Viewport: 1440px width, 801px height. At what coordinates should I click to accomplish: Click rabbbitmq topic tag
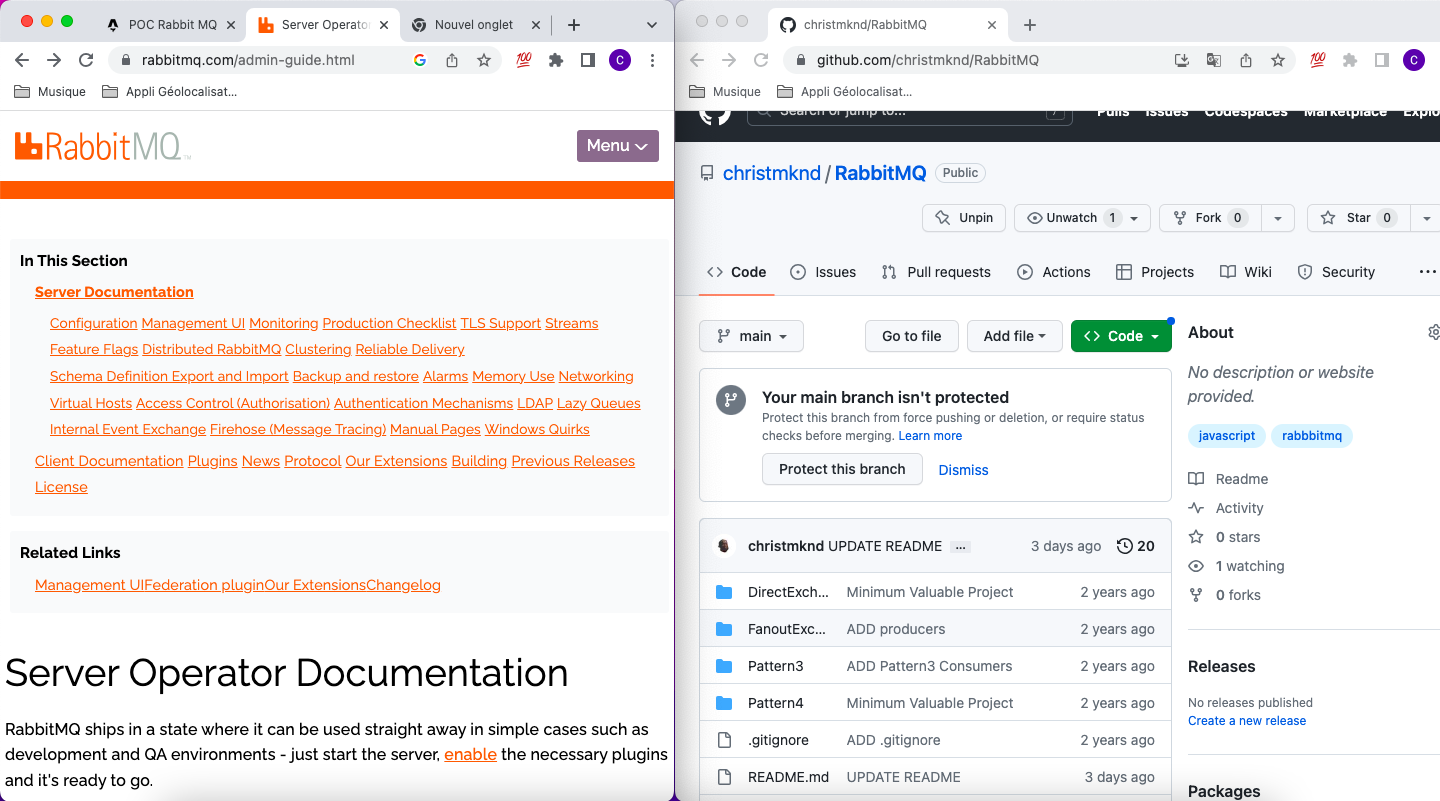(1312, 436)
